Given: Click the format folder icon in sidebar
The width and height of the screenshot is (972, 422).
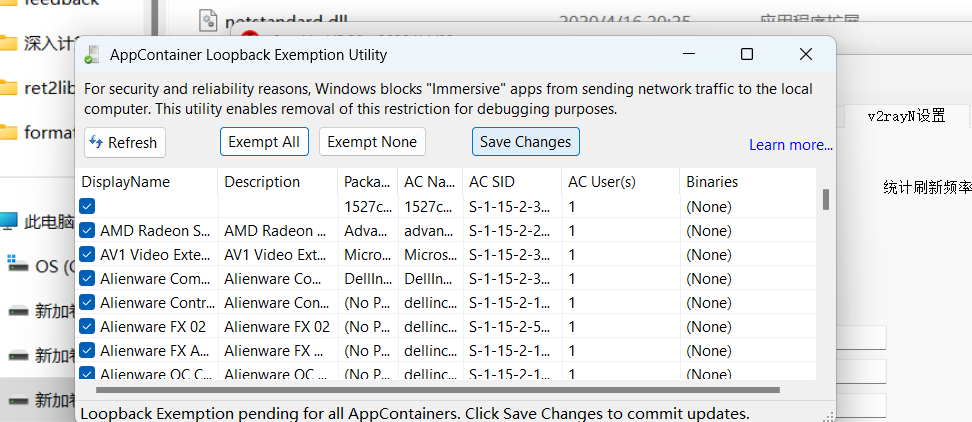Looking at the screenshot, I should [8, 132].
